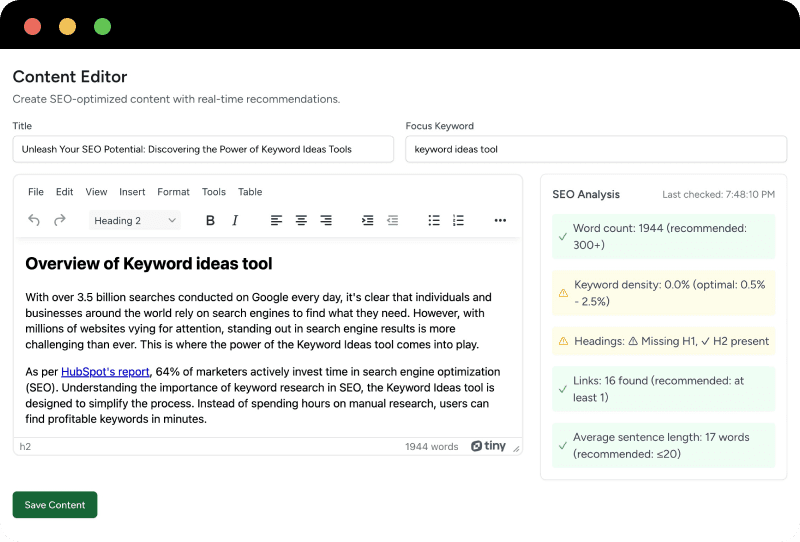Open the Insert menu
This screenshot has width=800, height=542.
(x=132, y=192)
